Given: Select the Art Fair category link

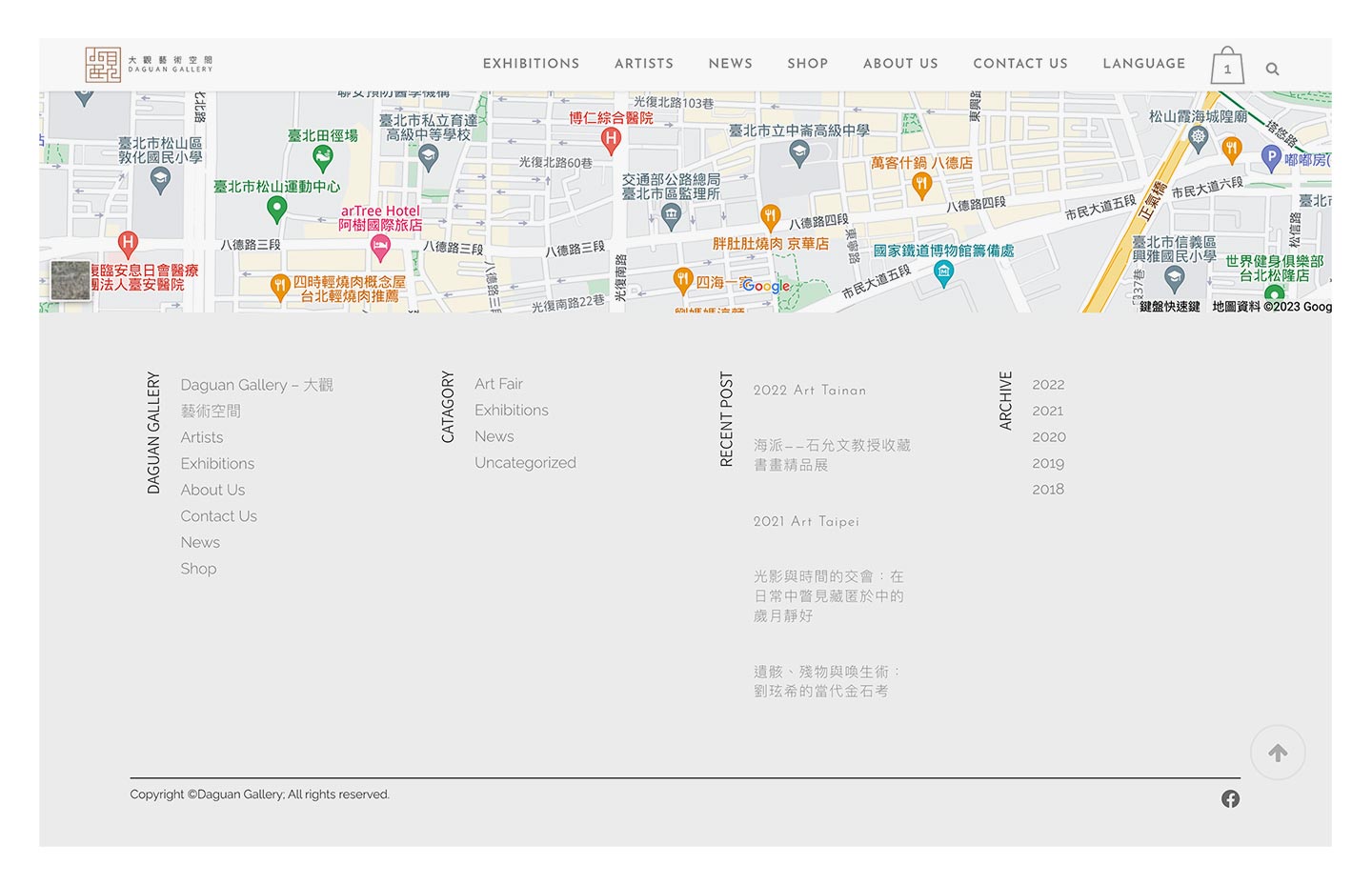Looking at the screenshot, I should 498,384.
